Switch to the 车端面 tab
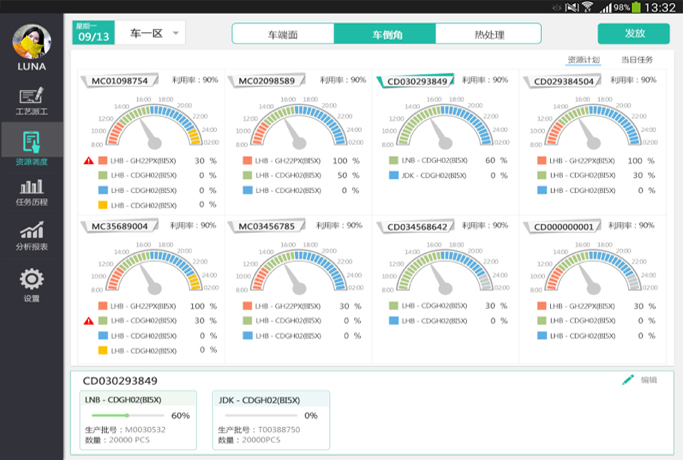 tap(283, 34)
